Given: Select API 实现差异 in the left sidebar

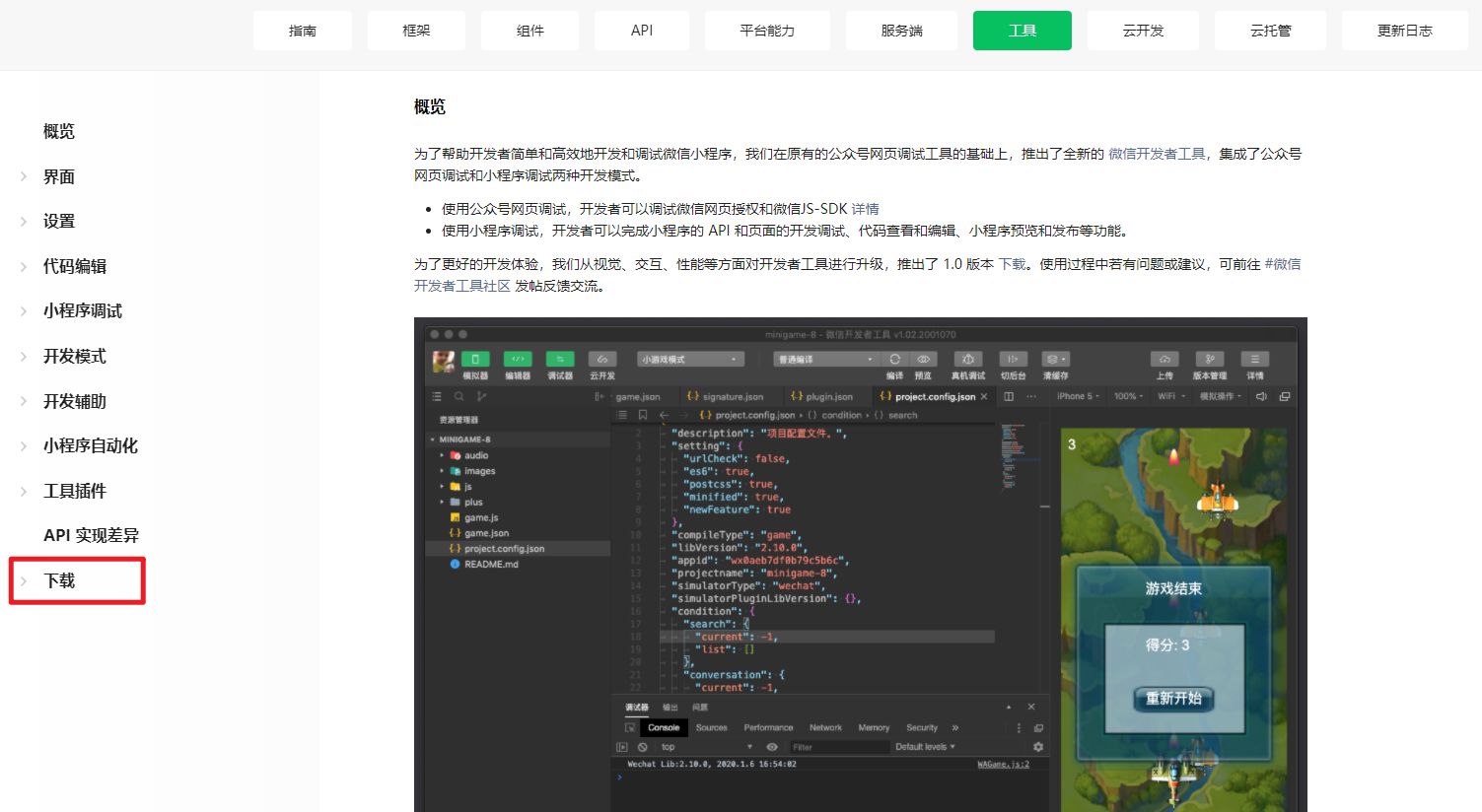Looking at the screenshot, I should pyautogui.click(x=91, y=535).
